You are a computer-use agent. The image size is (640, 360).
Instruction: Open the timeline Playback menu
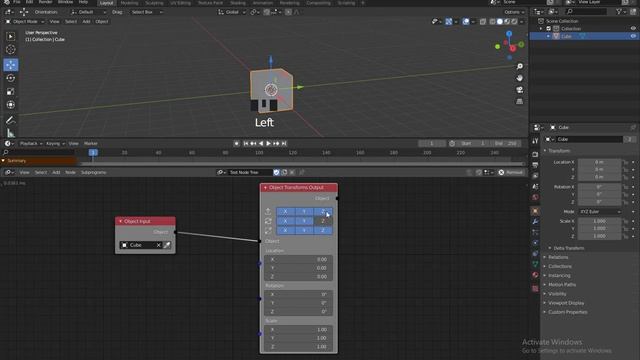pos(31,143)
